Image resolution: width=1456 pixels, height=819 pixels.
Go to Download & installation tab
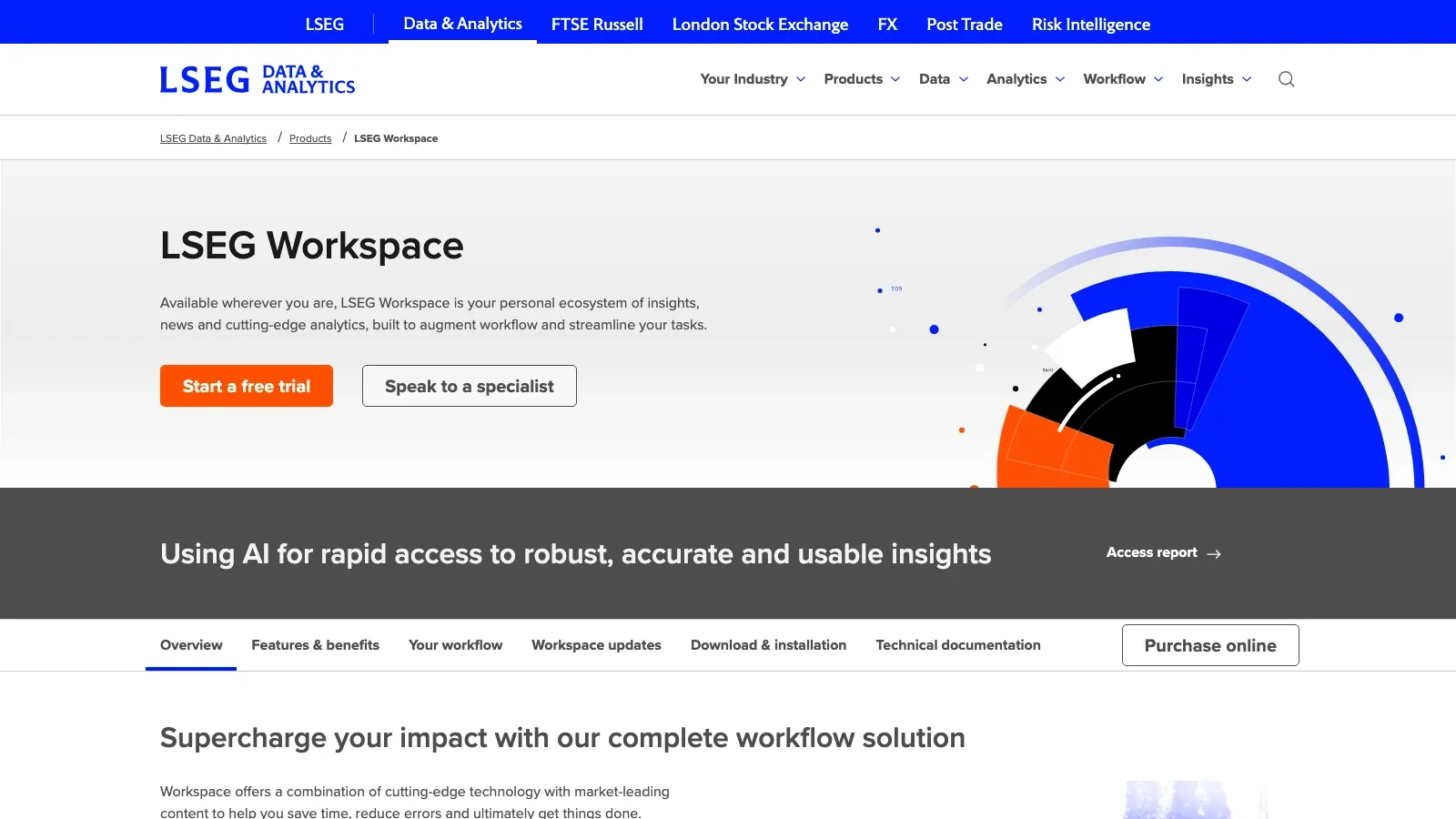coord(768,645)
